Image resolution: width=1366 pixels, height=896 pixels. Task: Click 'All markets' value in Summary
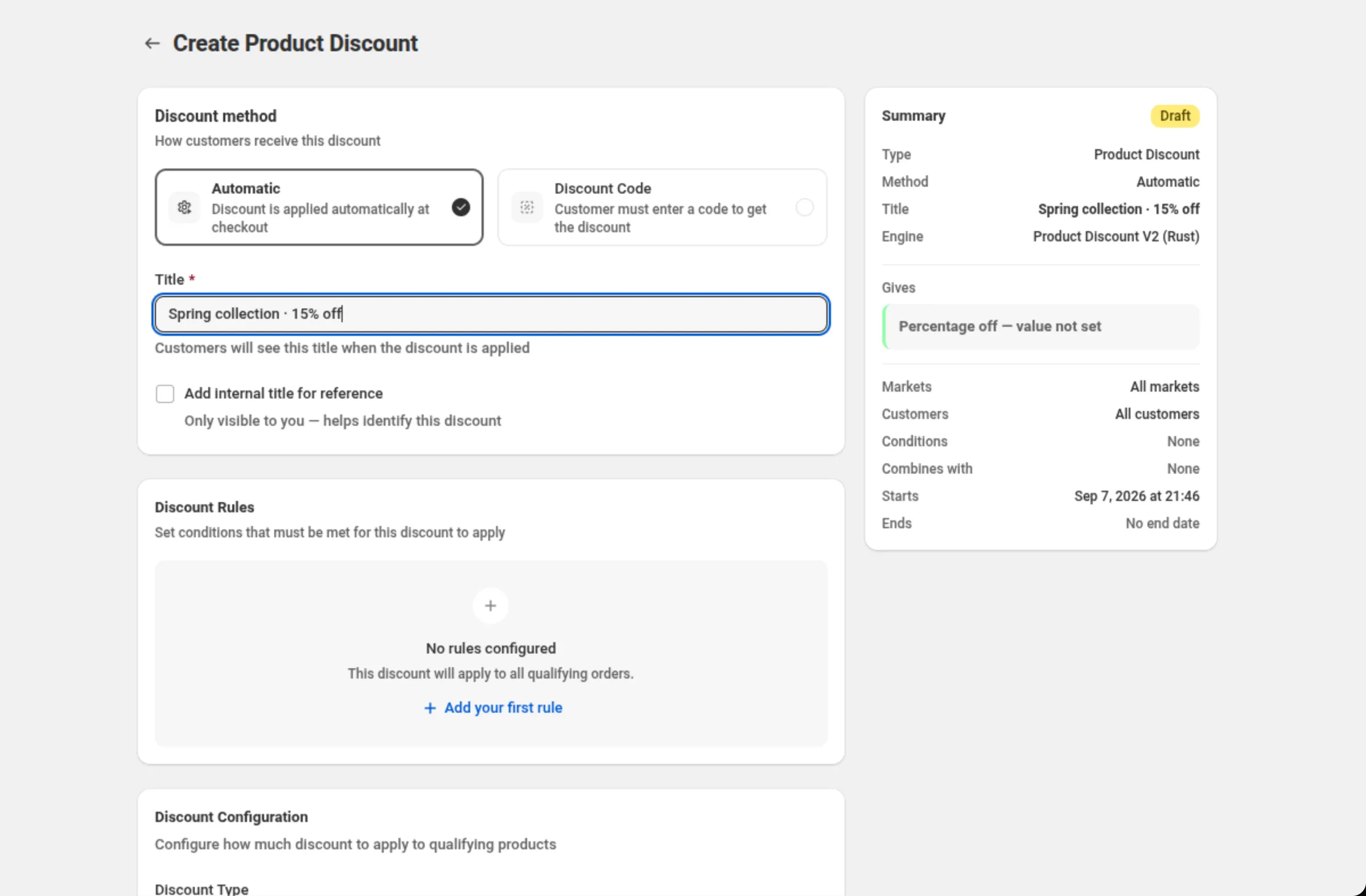tap(1165, 387)
